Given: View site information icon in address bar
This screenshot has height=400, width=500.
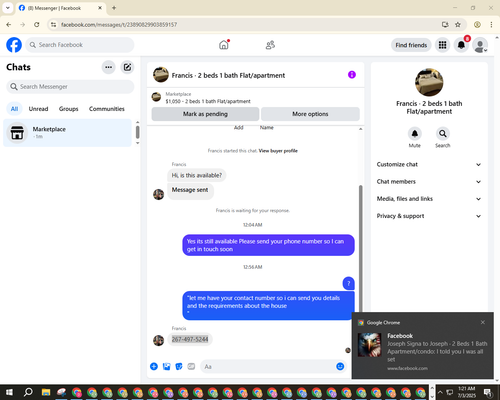Looking at the screenshot, I should point(53,24).
